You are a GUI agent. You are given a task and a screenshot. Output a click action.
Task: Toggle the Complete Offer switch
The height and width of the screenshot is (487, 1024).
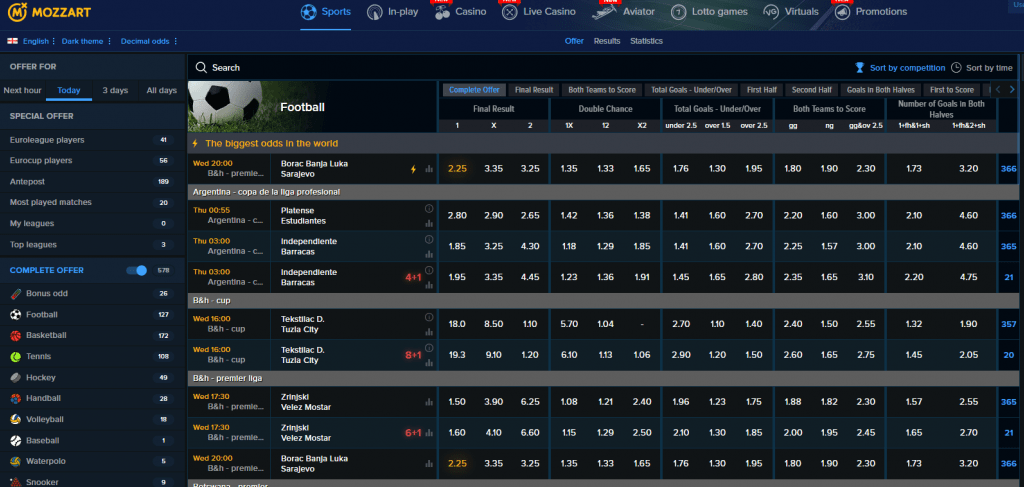pos(136,270)
